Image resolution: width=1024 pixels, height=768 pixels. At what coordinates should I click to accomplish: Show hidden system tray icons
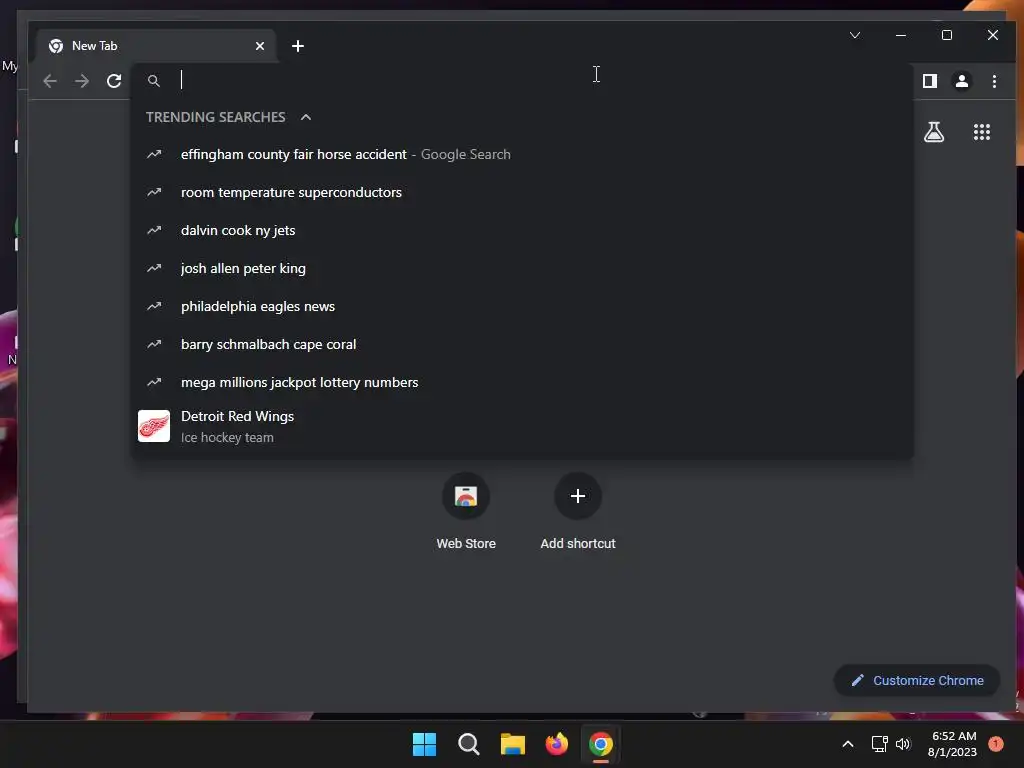[x=848, y=744]
